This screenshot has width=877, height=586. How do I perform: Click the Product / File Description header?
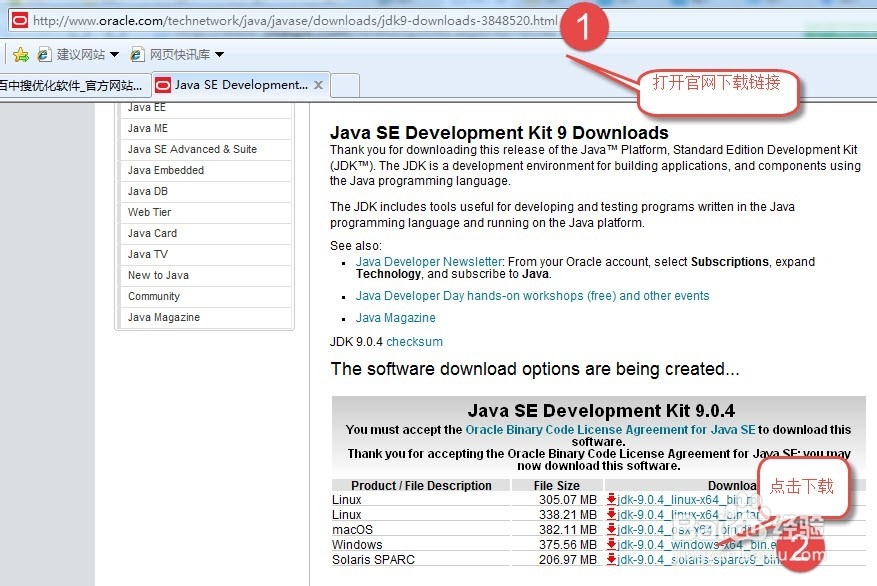coord(421,485)
